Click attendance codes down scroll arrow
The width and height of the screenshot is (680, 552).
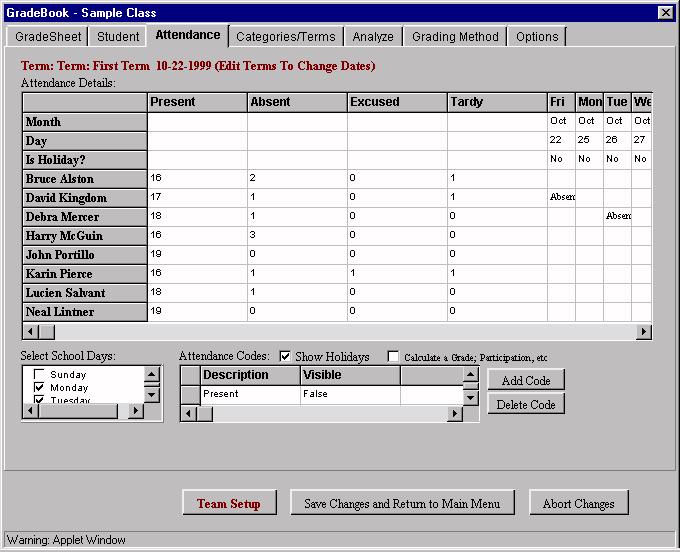point(471,397)
